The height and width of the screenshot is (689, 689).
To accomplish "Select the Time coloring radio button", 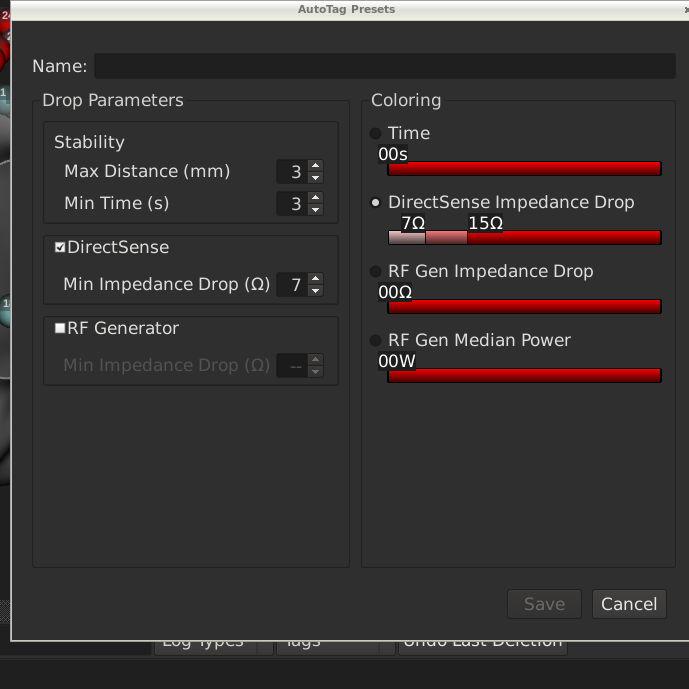I will point(376,133).
